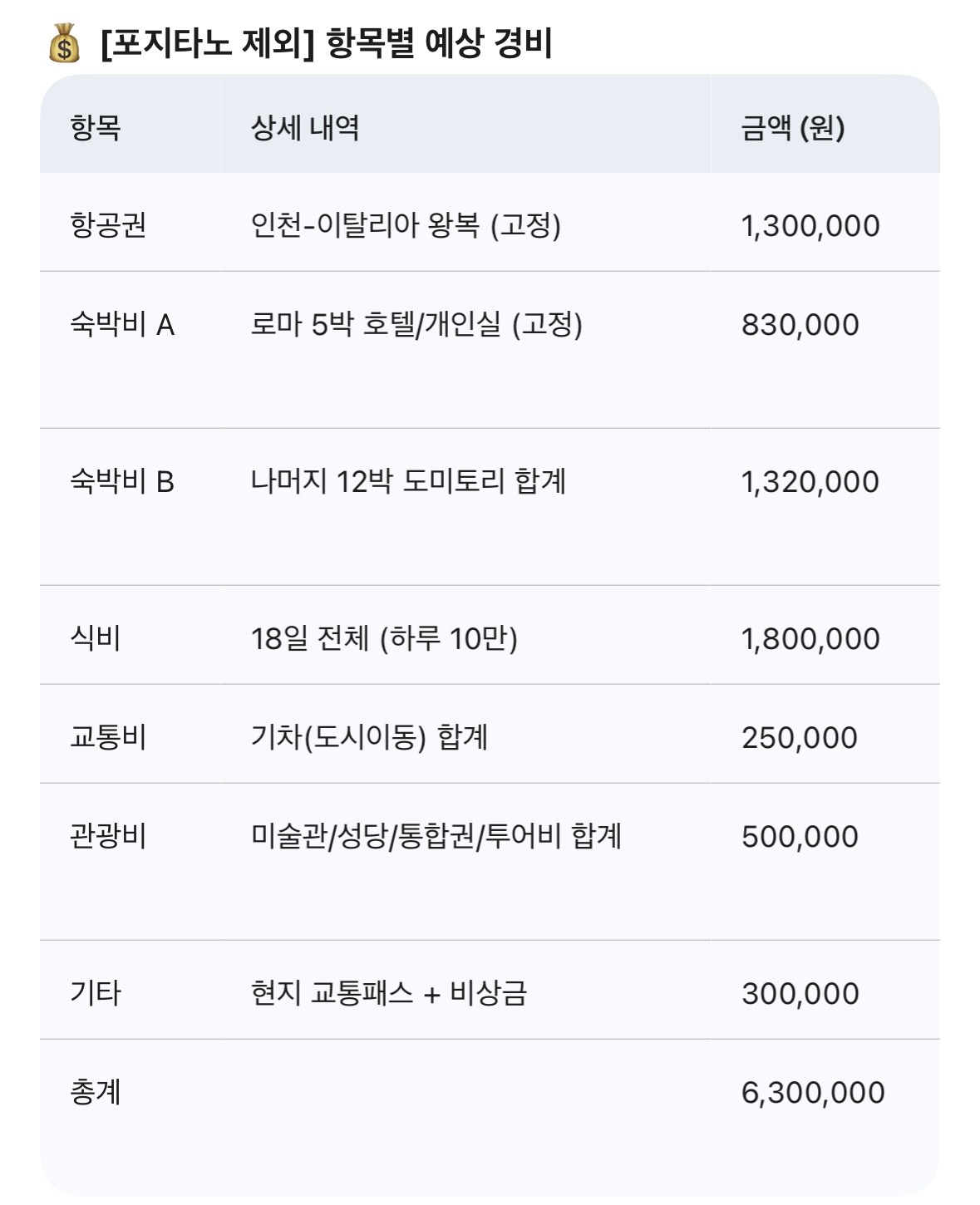Click '미술관/성당/통합권/투어비 합계' text
The height and width of the screenshot is (1205, 980).
(436, 836)
